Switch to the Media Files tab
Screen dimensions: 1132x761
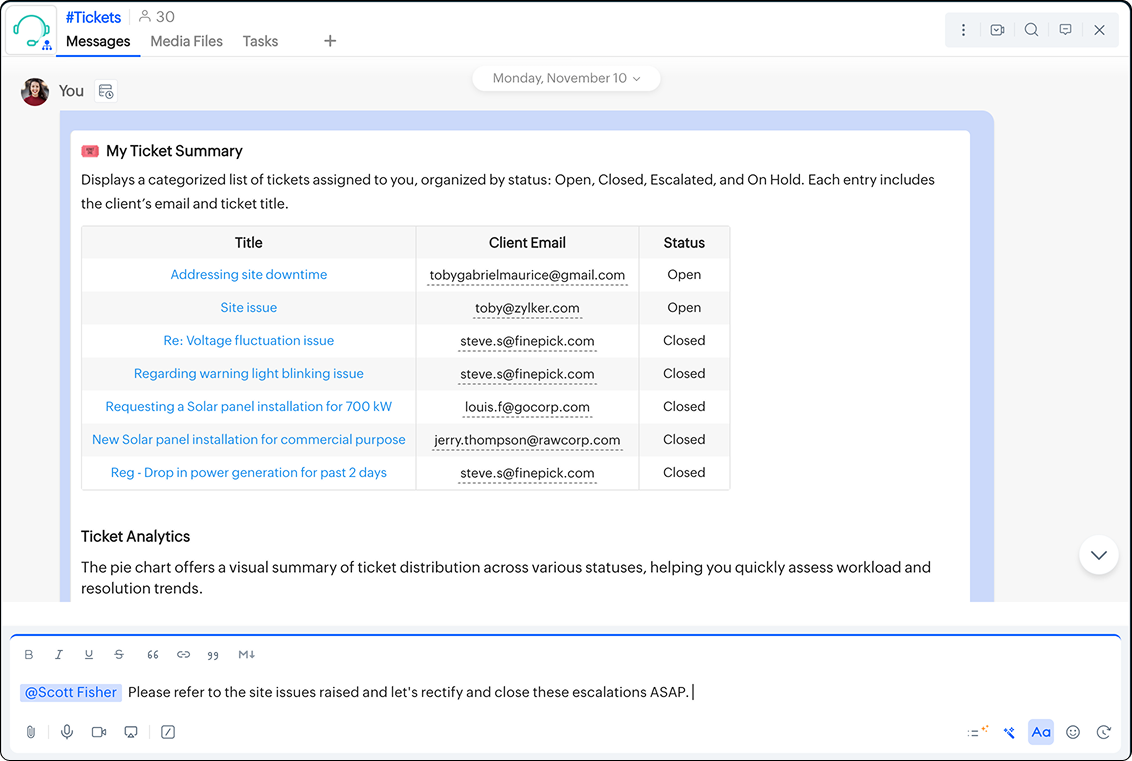pos(186,41)
